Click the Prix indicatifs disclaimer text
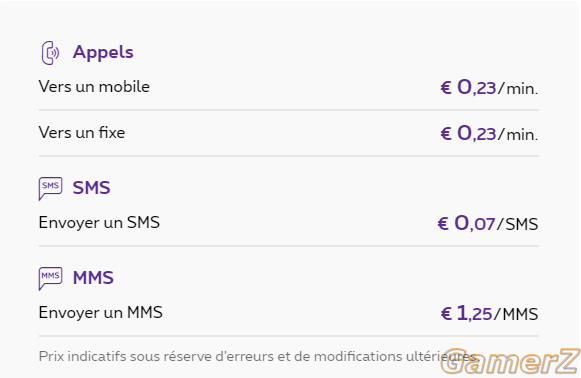This screenshot has height=378, width=581. pyautogui.click(x=258, y=357)
